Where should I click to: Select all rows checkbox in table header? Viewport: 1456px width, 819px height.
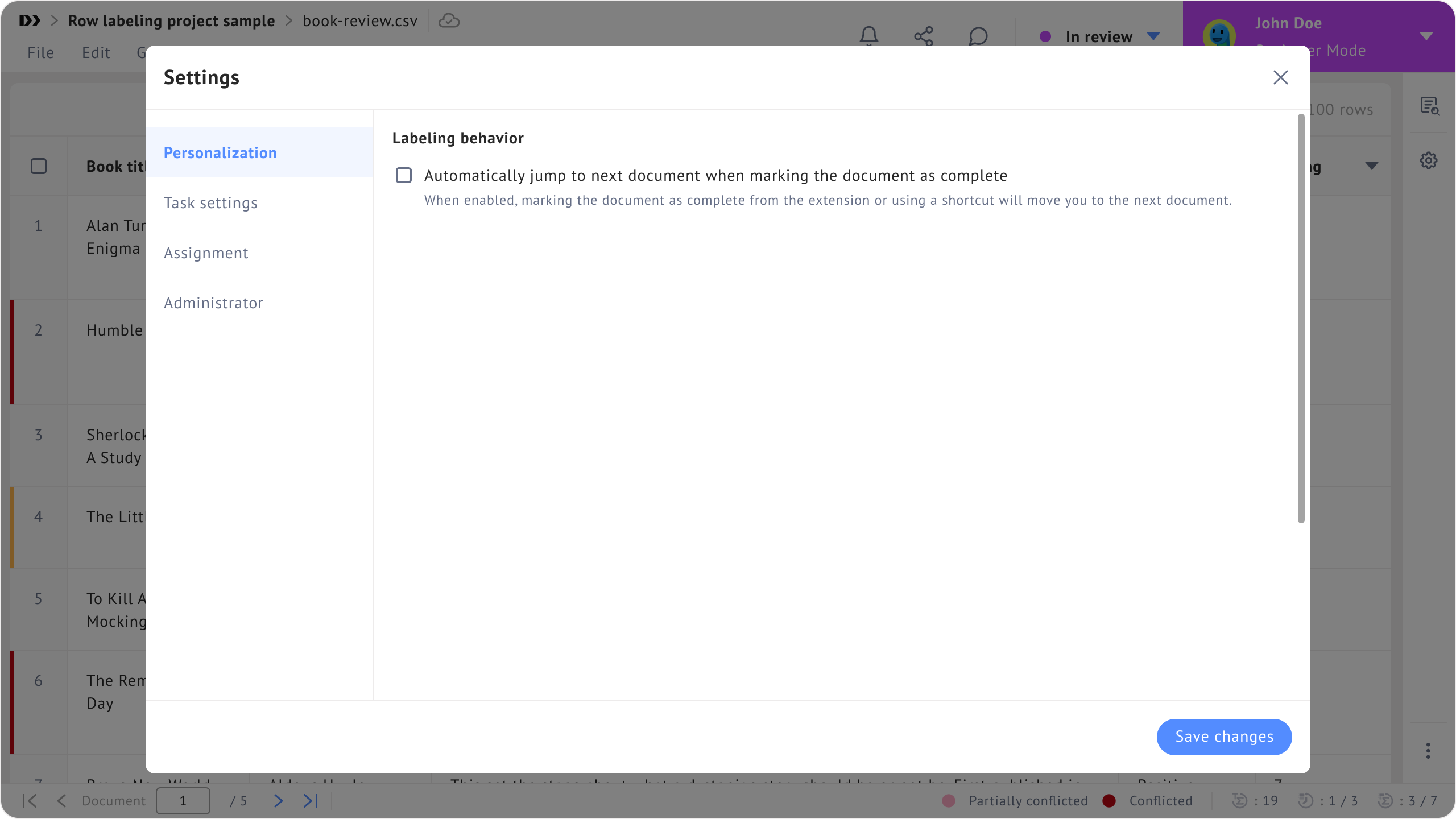pos(39,166)
